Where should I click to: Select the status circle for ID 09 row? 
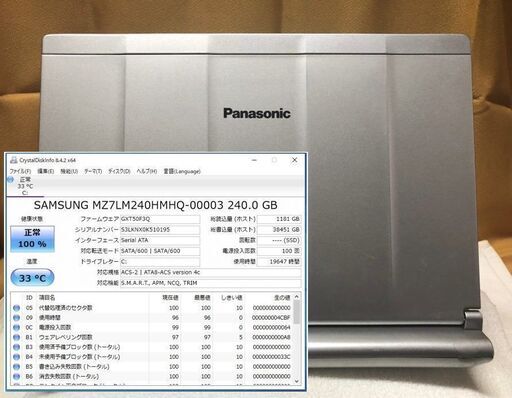pyautogui.click(x=16, y=318)
